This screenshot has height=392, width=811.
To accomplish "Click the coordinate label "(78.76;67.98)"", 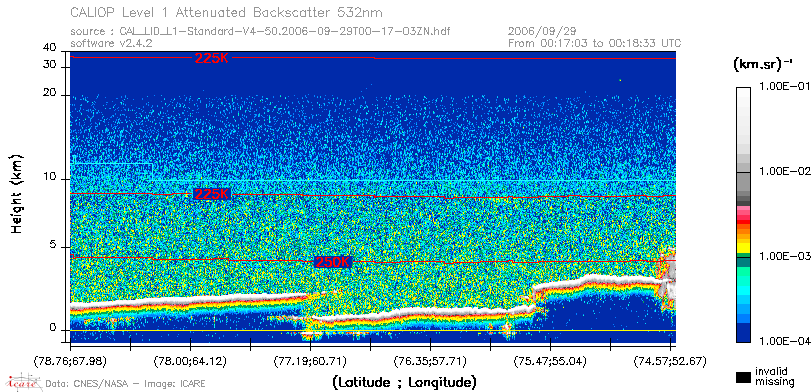I will point(70,361).
